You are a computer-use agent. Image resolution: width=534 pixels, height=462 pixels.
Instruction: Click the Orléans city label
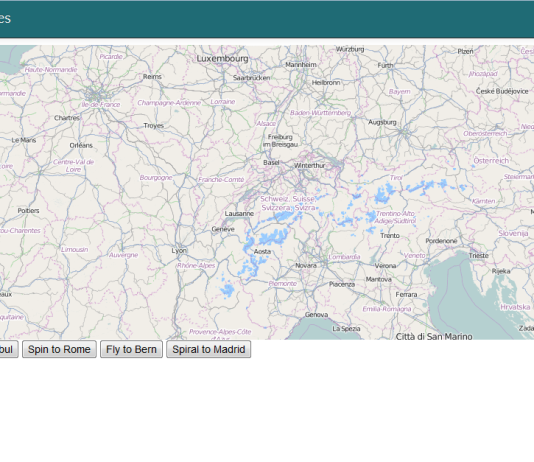tap(81, 145)
